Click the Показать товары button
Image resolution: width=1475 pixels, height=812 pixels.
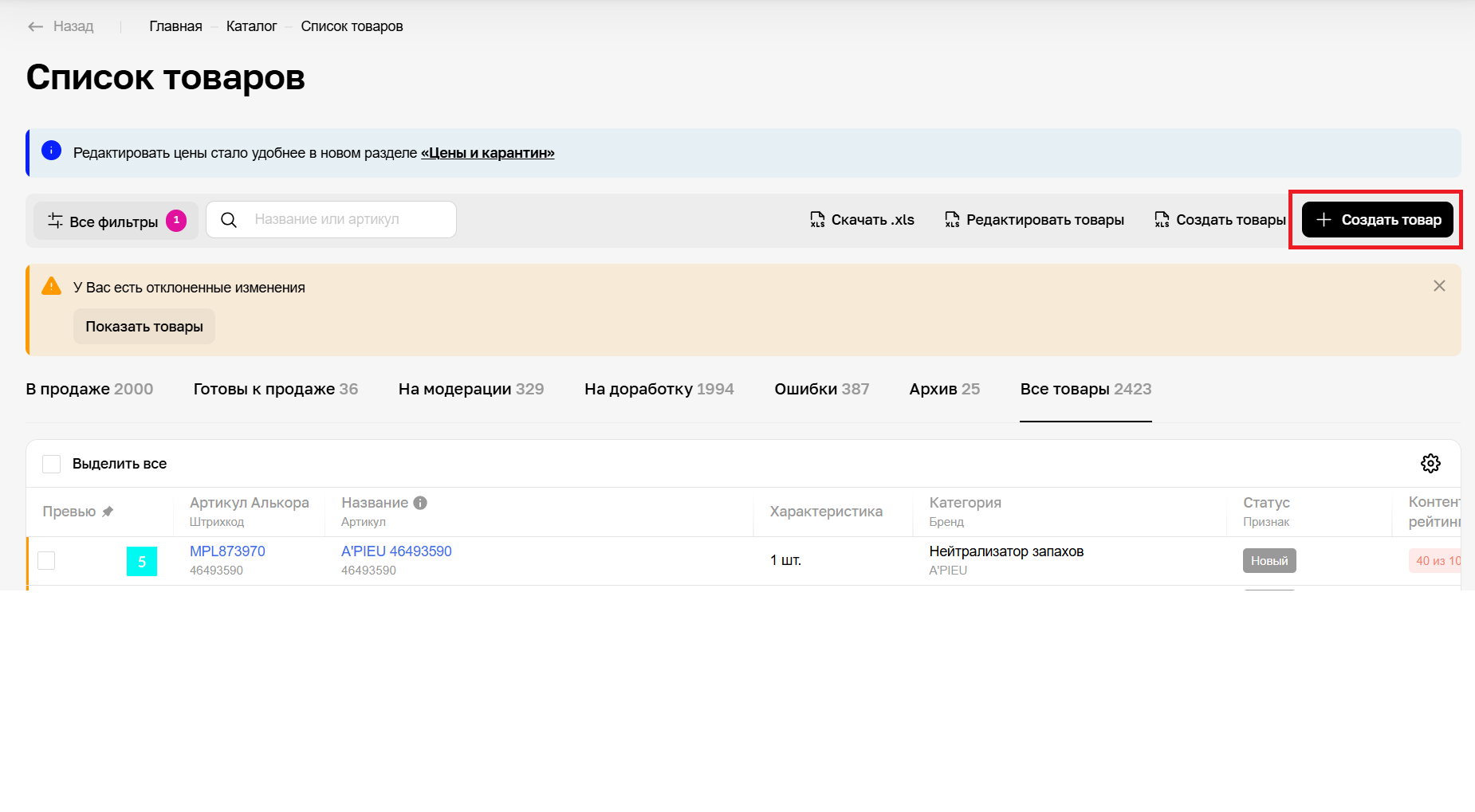click(144, 327)
